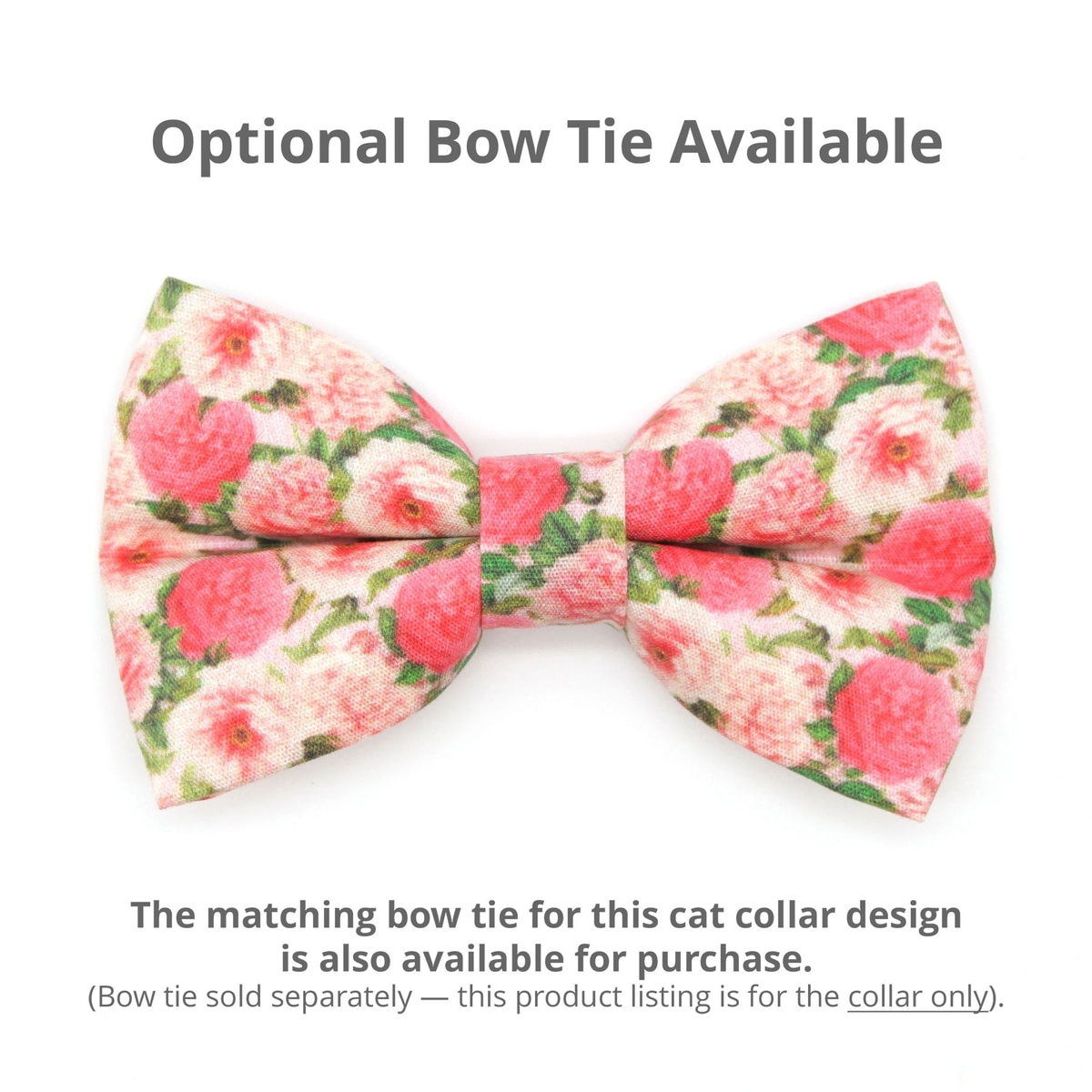Click the "is also available for purchase." line
The width and height of the screenshot is (1092, 1092).
click(546, 958)
